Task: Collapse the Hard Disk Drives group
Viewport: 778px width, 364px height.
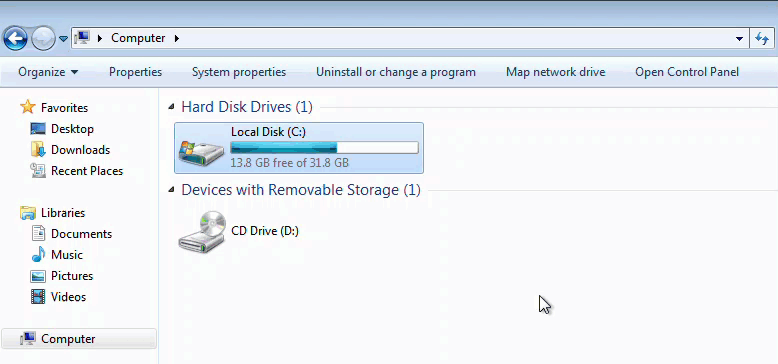Action: [172, 106]
